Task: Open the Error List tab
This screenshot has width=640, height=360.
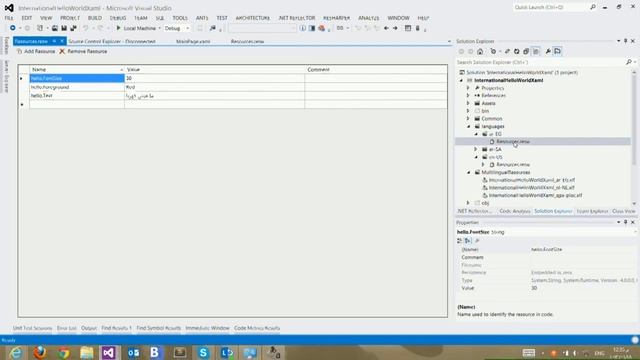Action: tap(67, 328)
